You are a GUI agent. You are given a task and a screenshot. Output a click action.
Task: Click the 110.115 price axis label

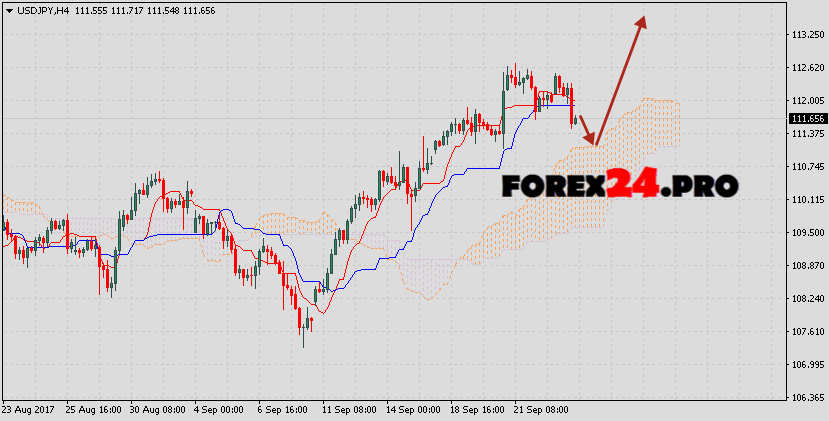click(x=804, y=200)
